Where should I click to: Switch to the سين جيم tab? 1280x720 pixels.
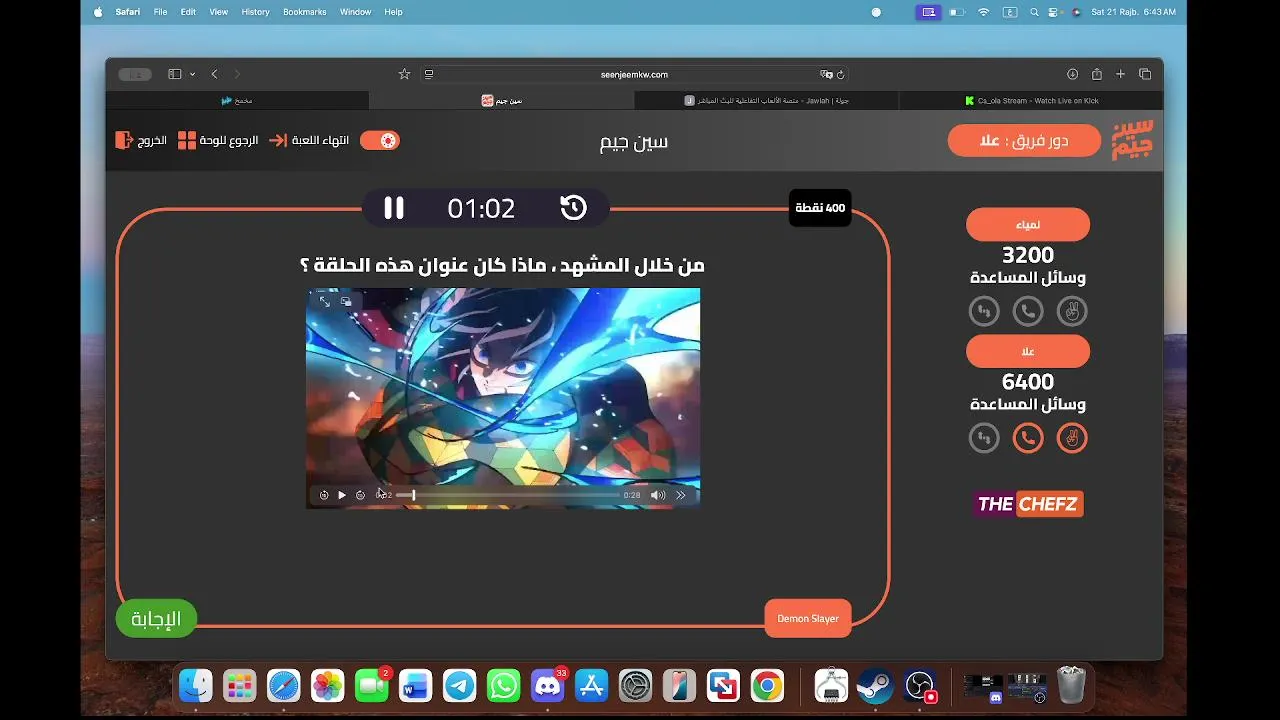[x=502, y=100]
